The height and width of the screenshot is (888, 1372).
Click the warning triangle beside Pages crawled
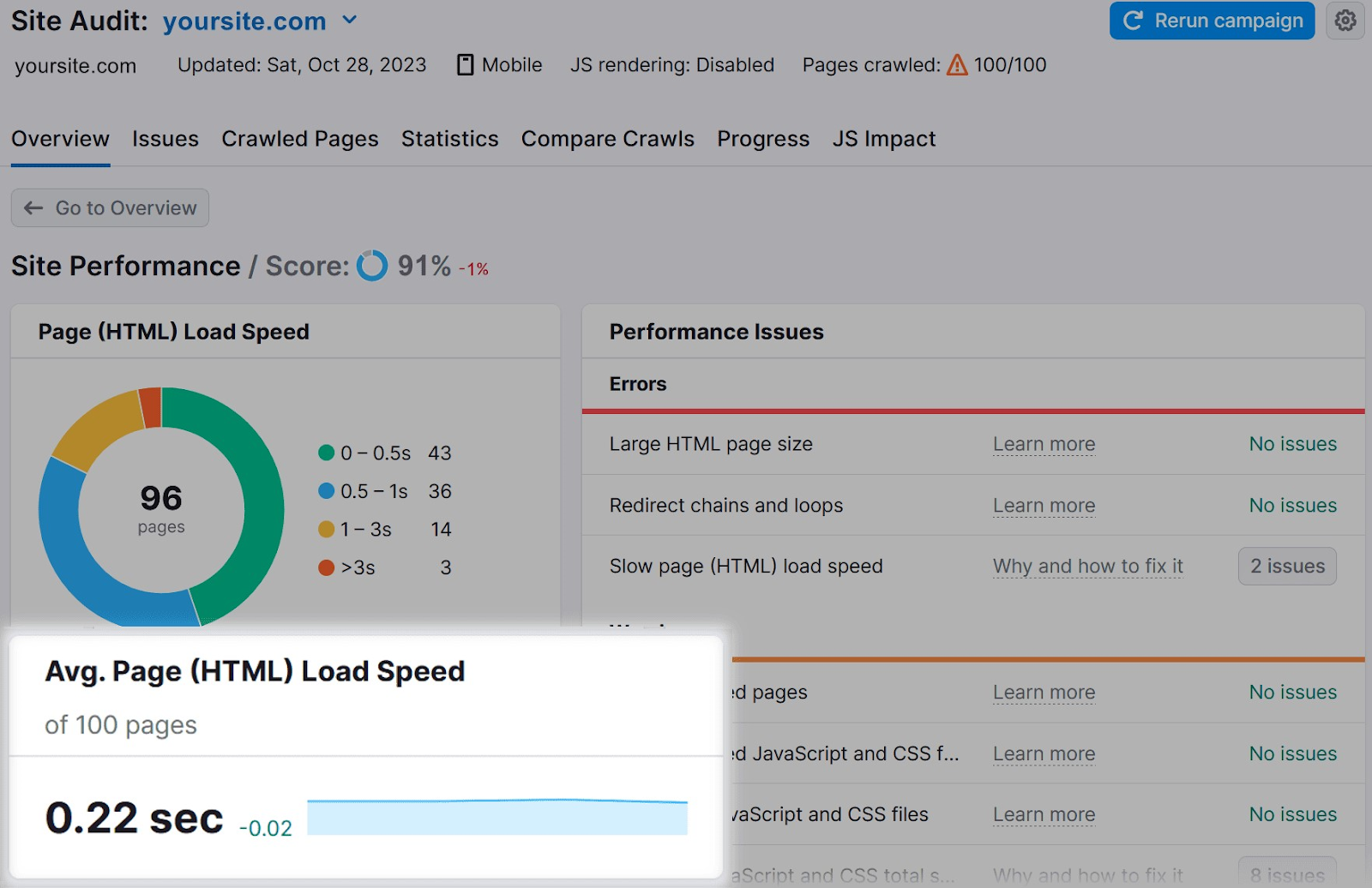coord(956,64)
